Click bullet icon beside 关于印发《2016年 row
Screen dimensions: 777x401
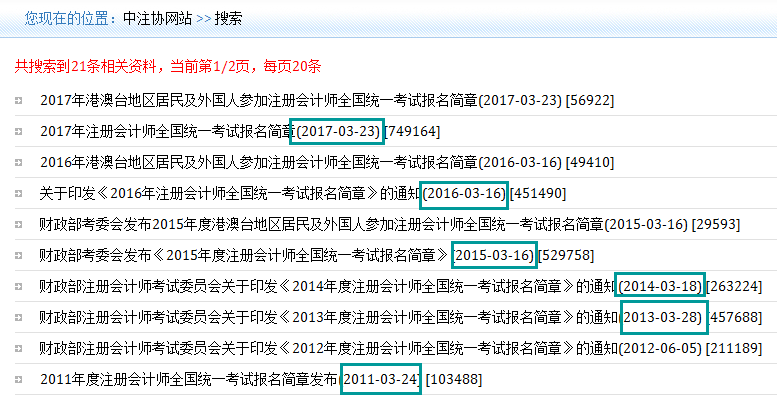click(19, 193)
